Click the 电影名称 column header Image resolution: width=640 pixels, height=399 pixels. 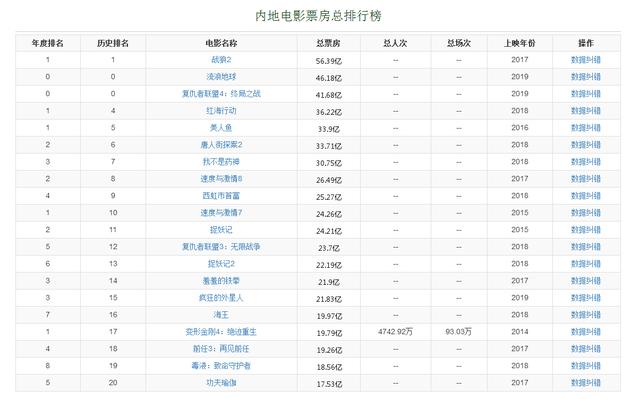(221, 43)
